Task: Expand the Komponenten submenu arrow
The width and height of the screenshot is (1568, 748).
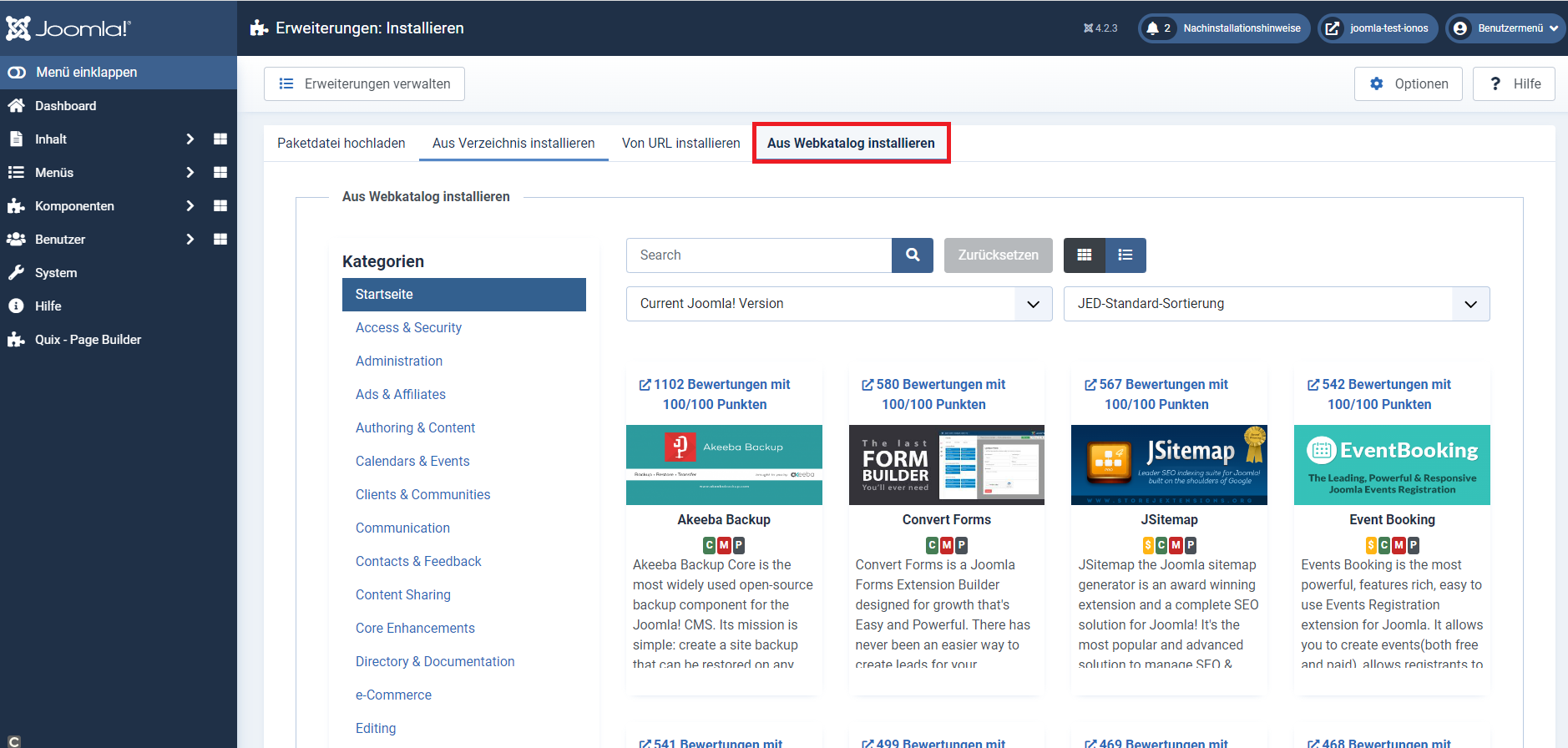Action: click(190, 206)
